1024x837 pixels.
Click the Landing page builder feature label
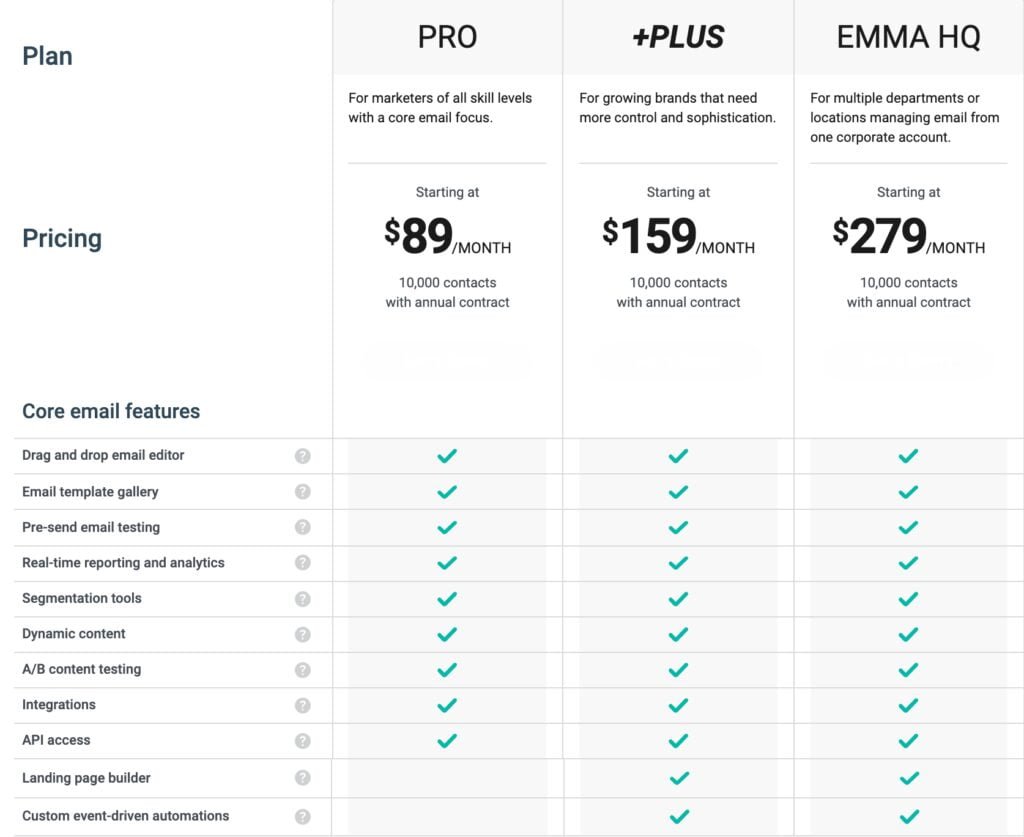pos(86,778)
